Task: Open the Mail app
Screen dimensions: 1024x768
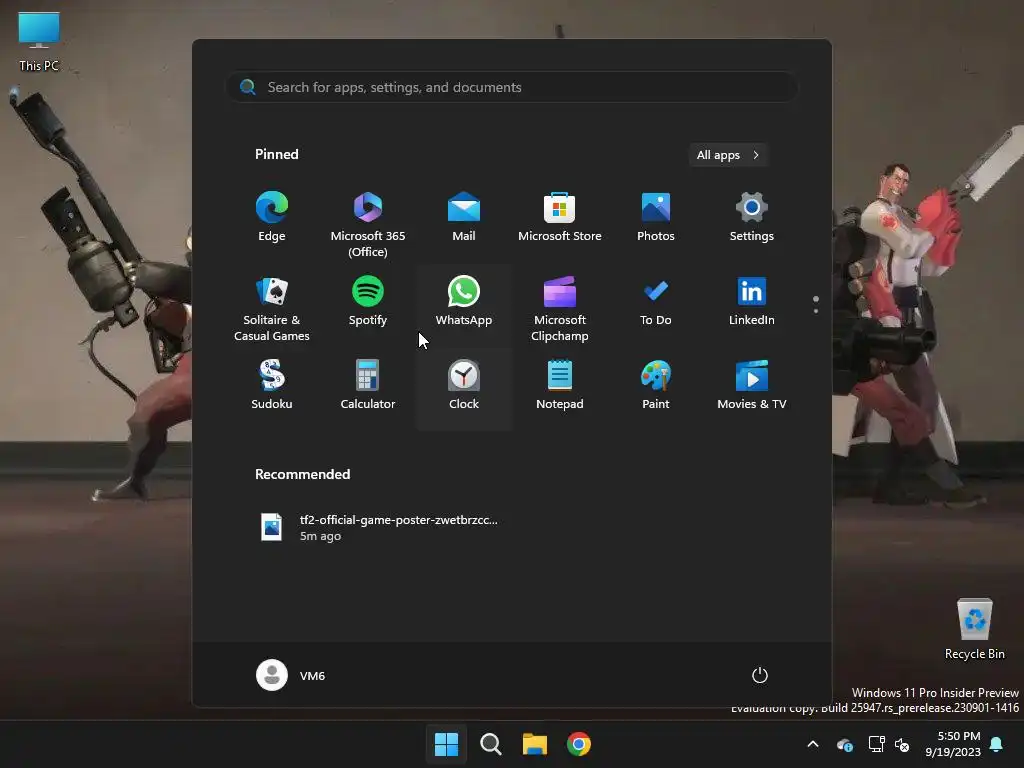Action: click(x=464, y=217)
